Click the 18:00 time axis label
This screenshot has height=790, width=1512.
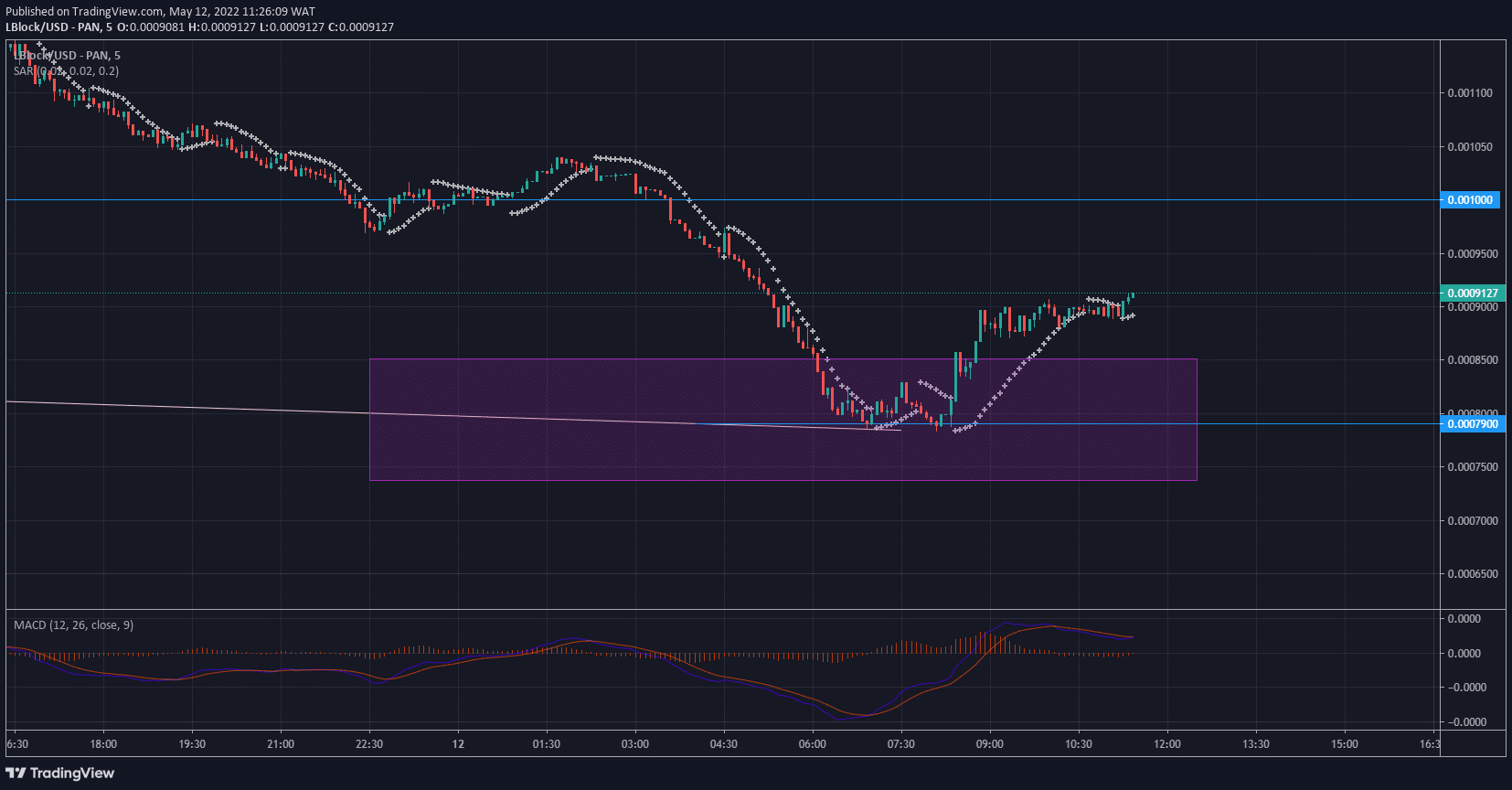click(x=103, y=744)
